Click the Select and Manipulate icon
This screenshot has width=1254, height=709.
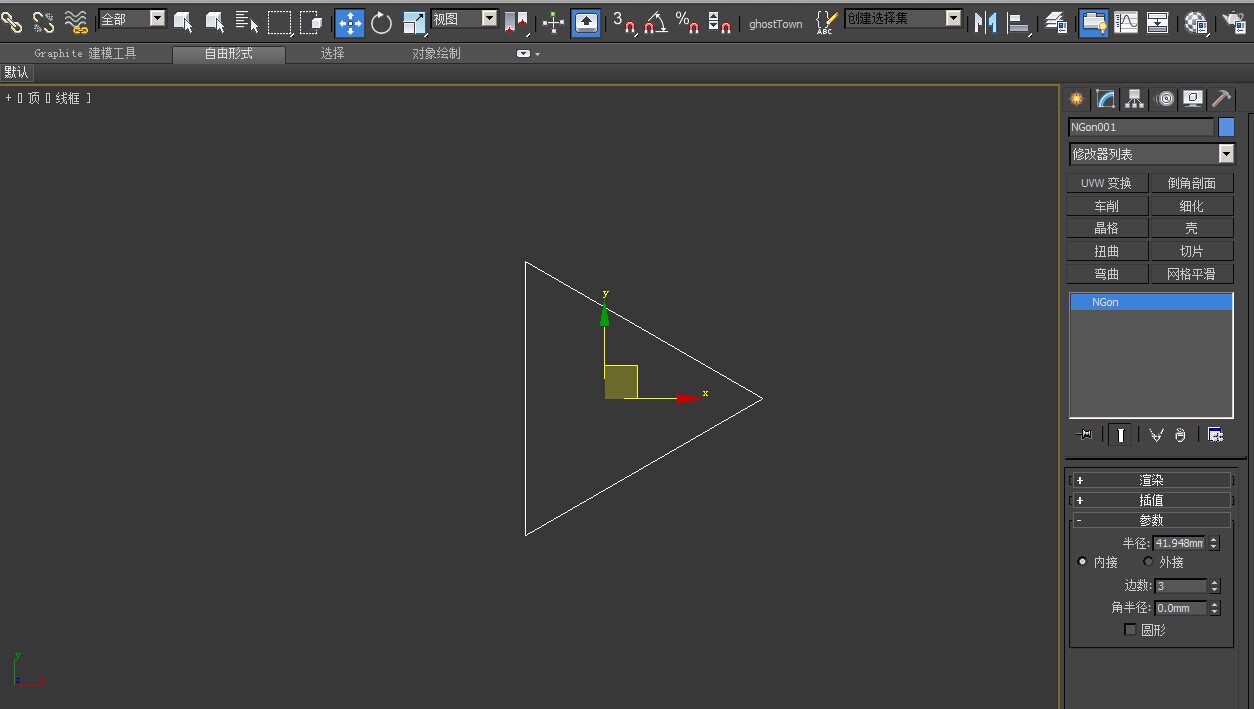coord(553,22)
